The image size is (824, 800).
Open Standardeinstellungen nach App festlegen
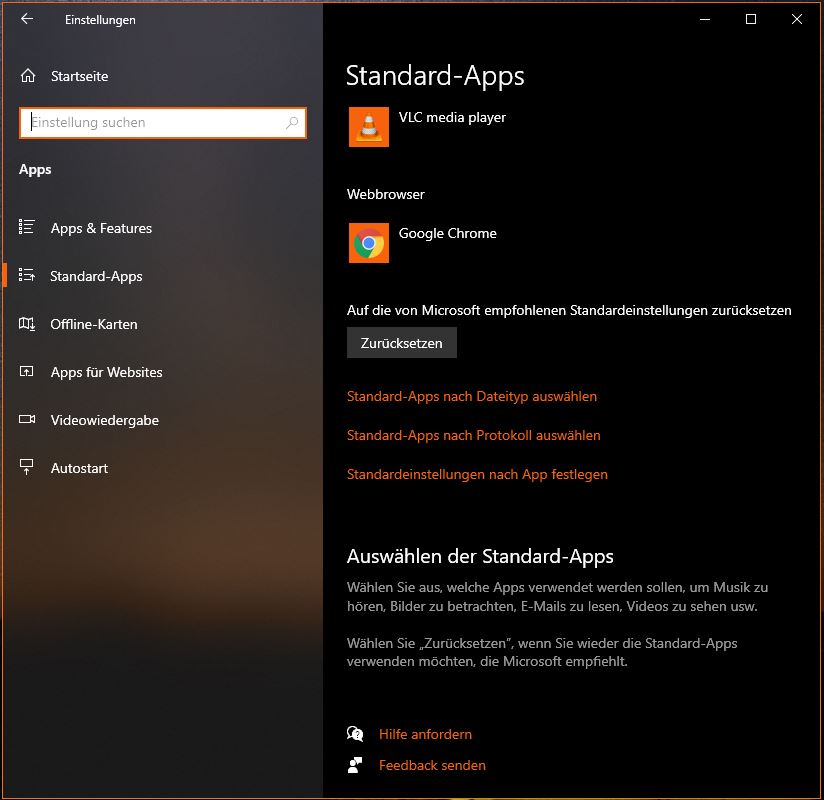477,474
